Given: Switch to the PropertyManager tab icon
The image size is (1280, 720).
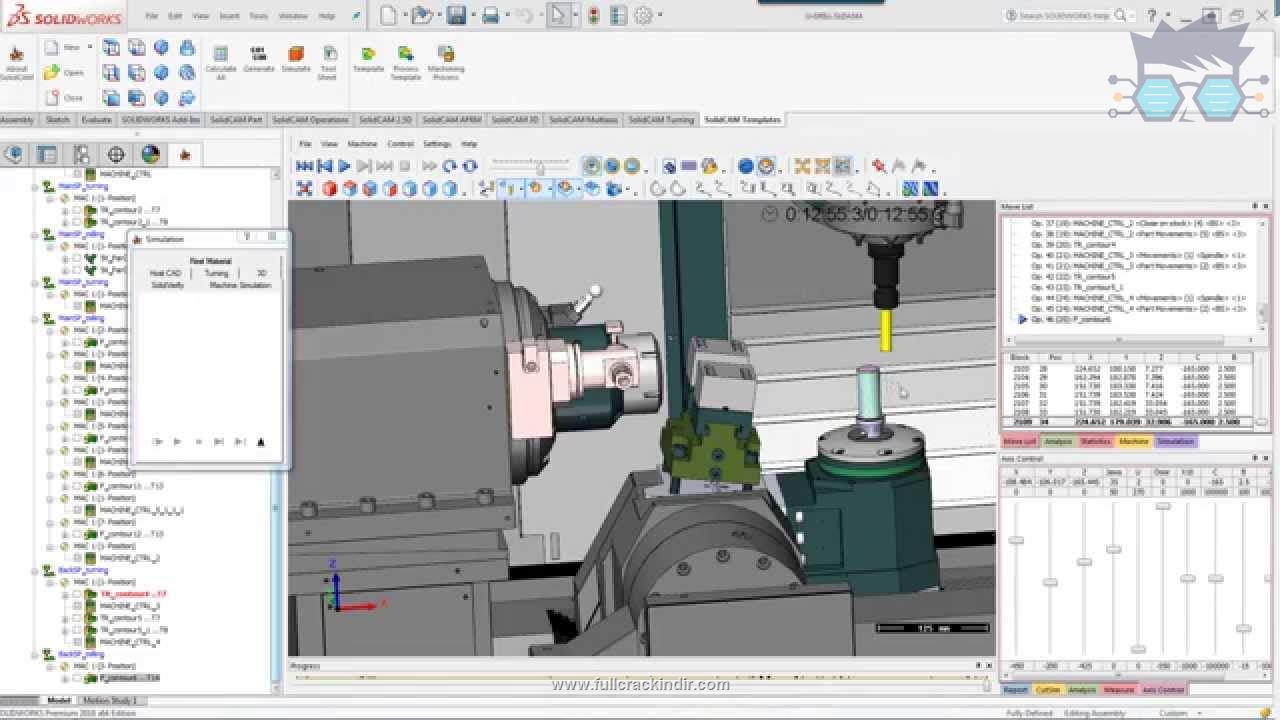Looking at the screenshot, I should point(47,154).
